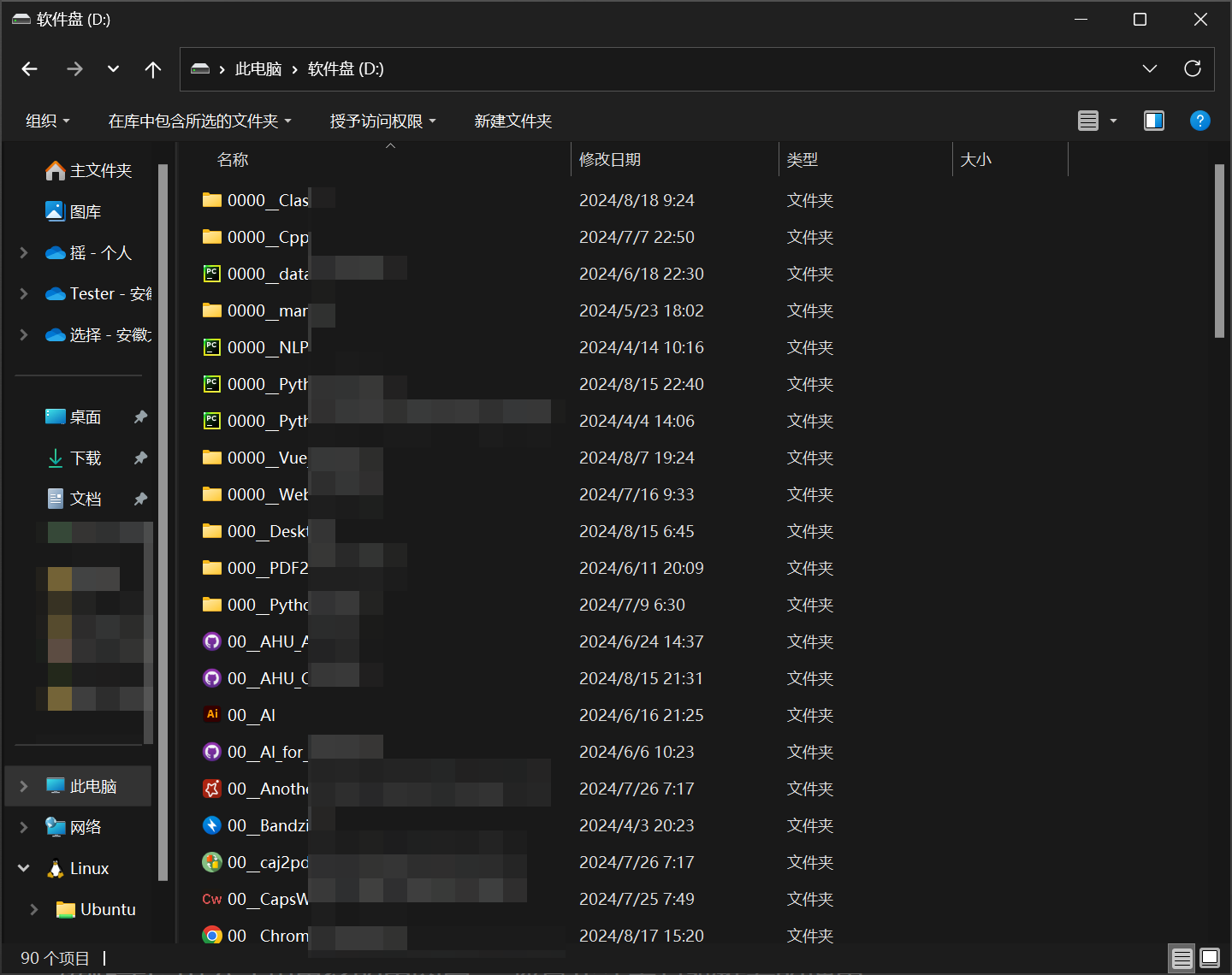Viewport: 1232px width, 975px height.
Task: Click the pin icon beside 下载
Action: pos(140,458)
